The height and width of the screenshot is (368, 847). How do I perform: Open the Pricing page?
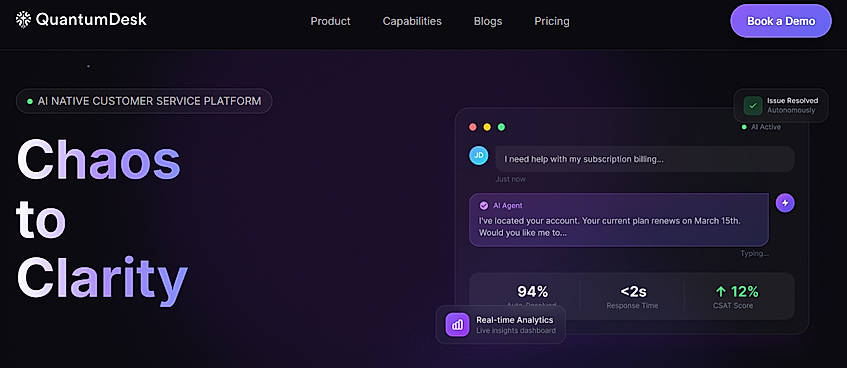552,21
